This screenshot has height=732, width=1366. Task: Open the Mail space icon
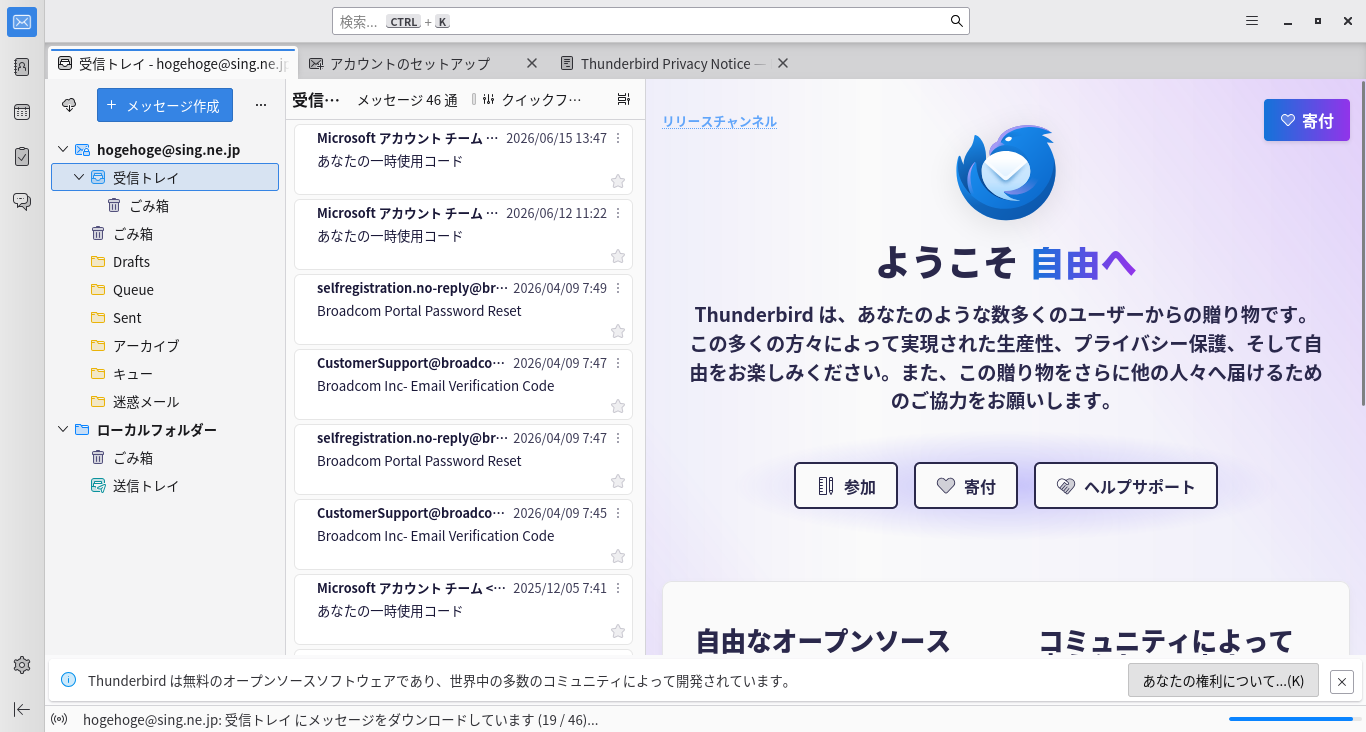[x=22, y=22]
